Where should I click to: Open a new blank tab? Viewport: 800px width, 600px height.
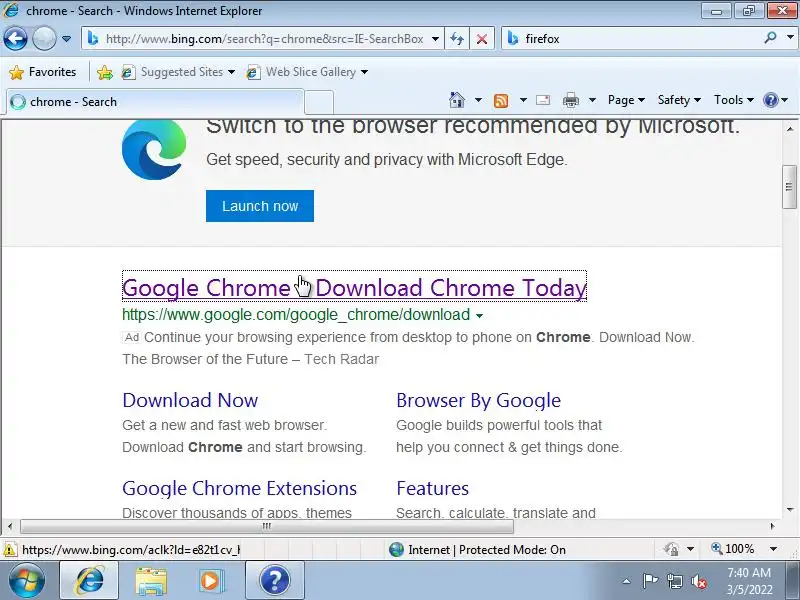click(x=319, y=103)
